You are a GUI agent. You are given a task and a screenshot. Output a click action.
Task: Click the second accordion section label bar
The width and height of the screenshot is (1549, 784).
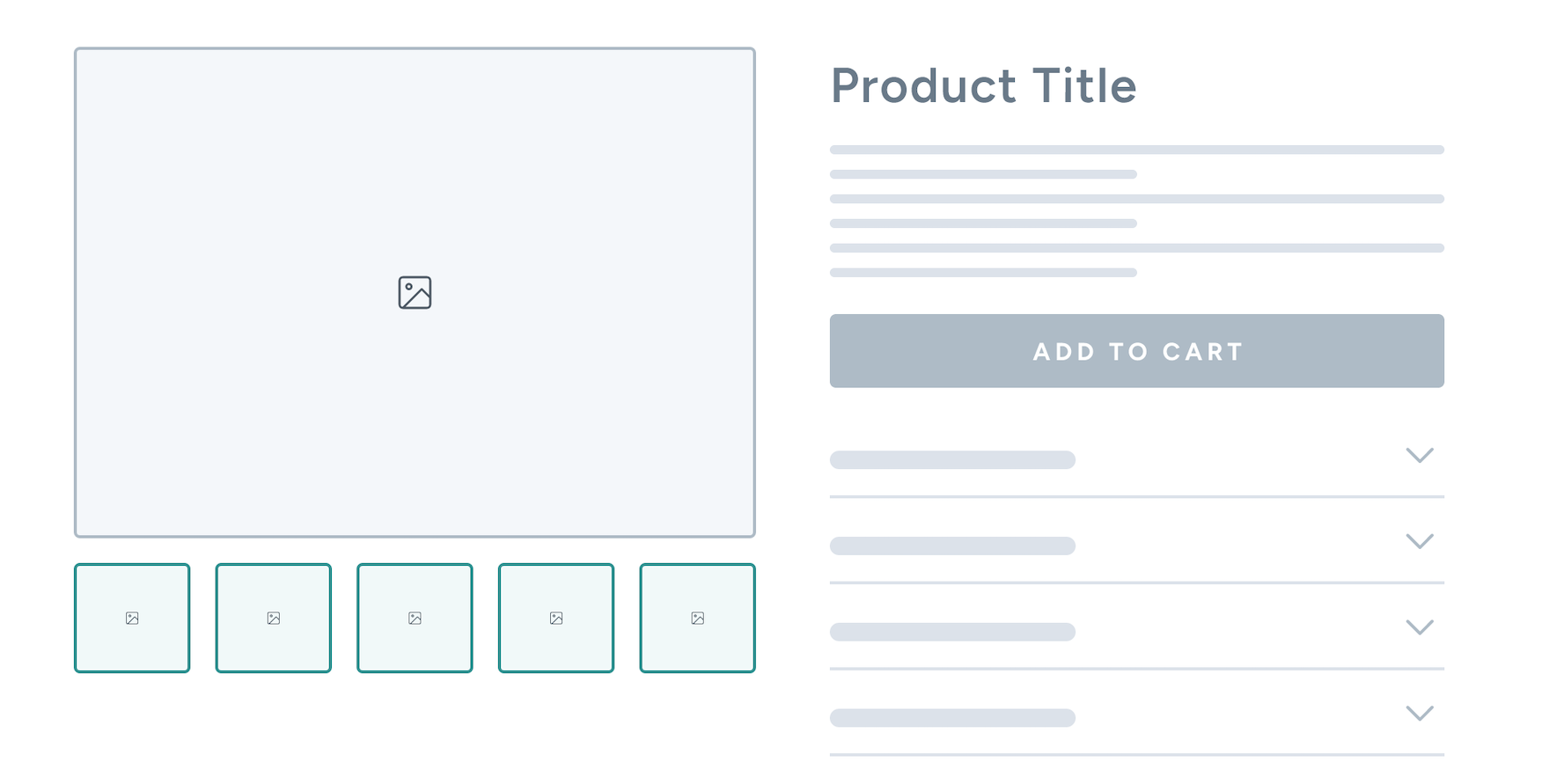952,546
